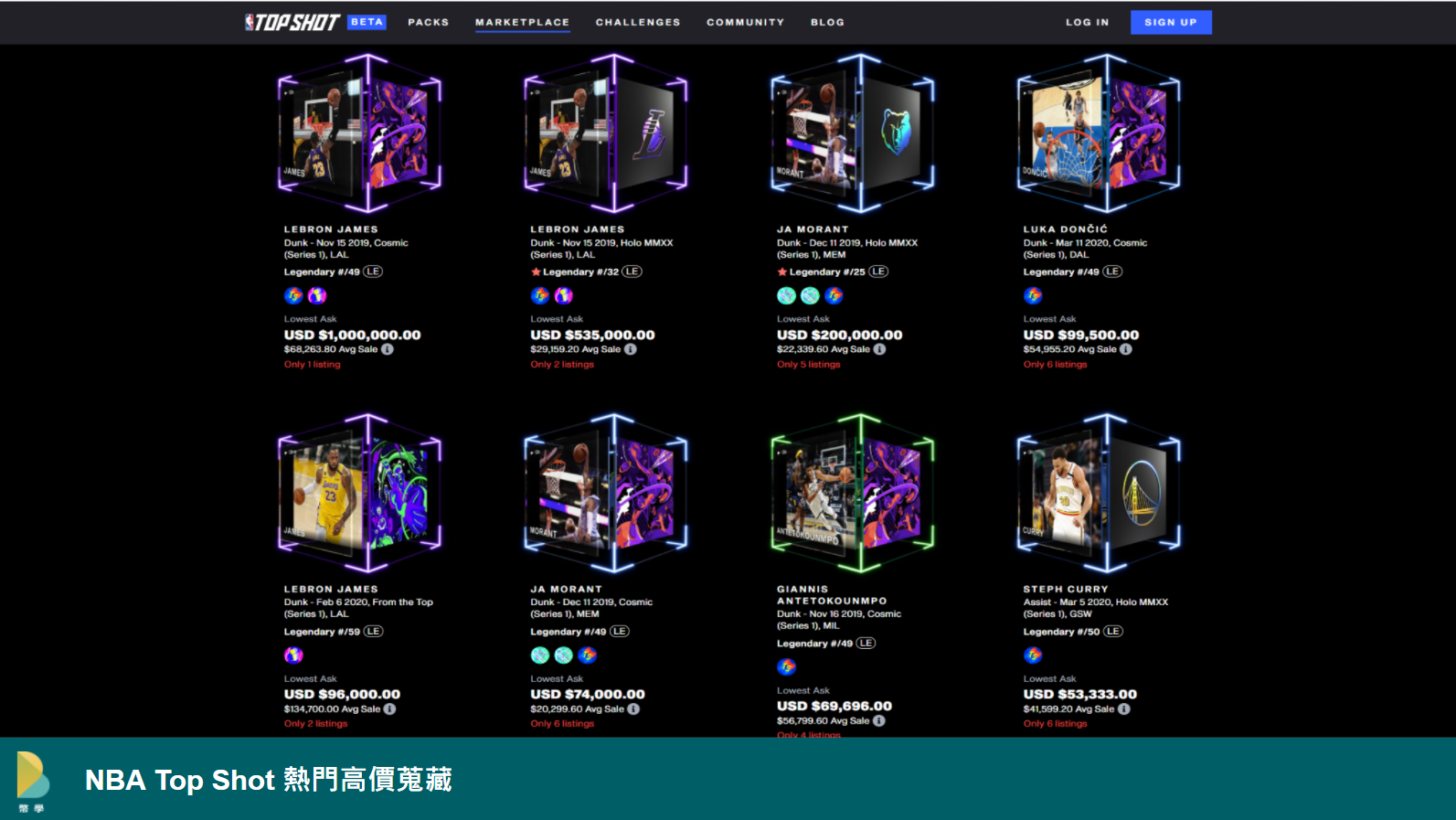The image size is (1456, 820).
Task: Open the Community menu item
Action: coord(745,22)
